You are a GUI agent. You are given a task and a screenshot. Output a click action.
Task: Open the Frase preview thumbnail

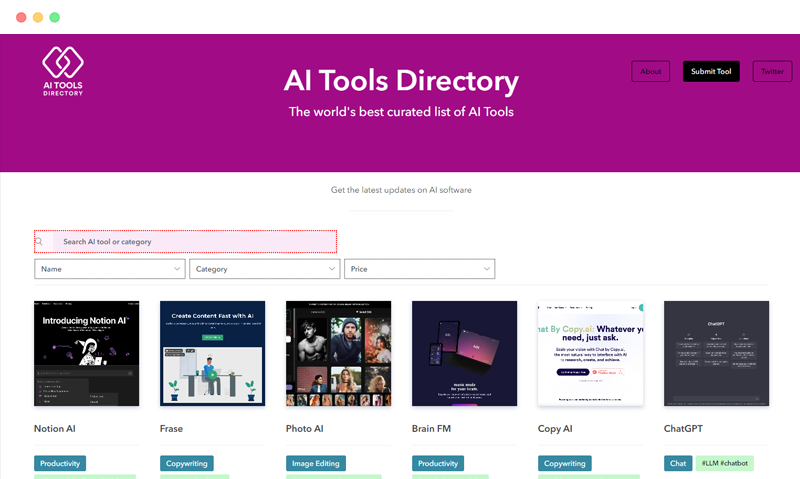(x=212, y=354)
